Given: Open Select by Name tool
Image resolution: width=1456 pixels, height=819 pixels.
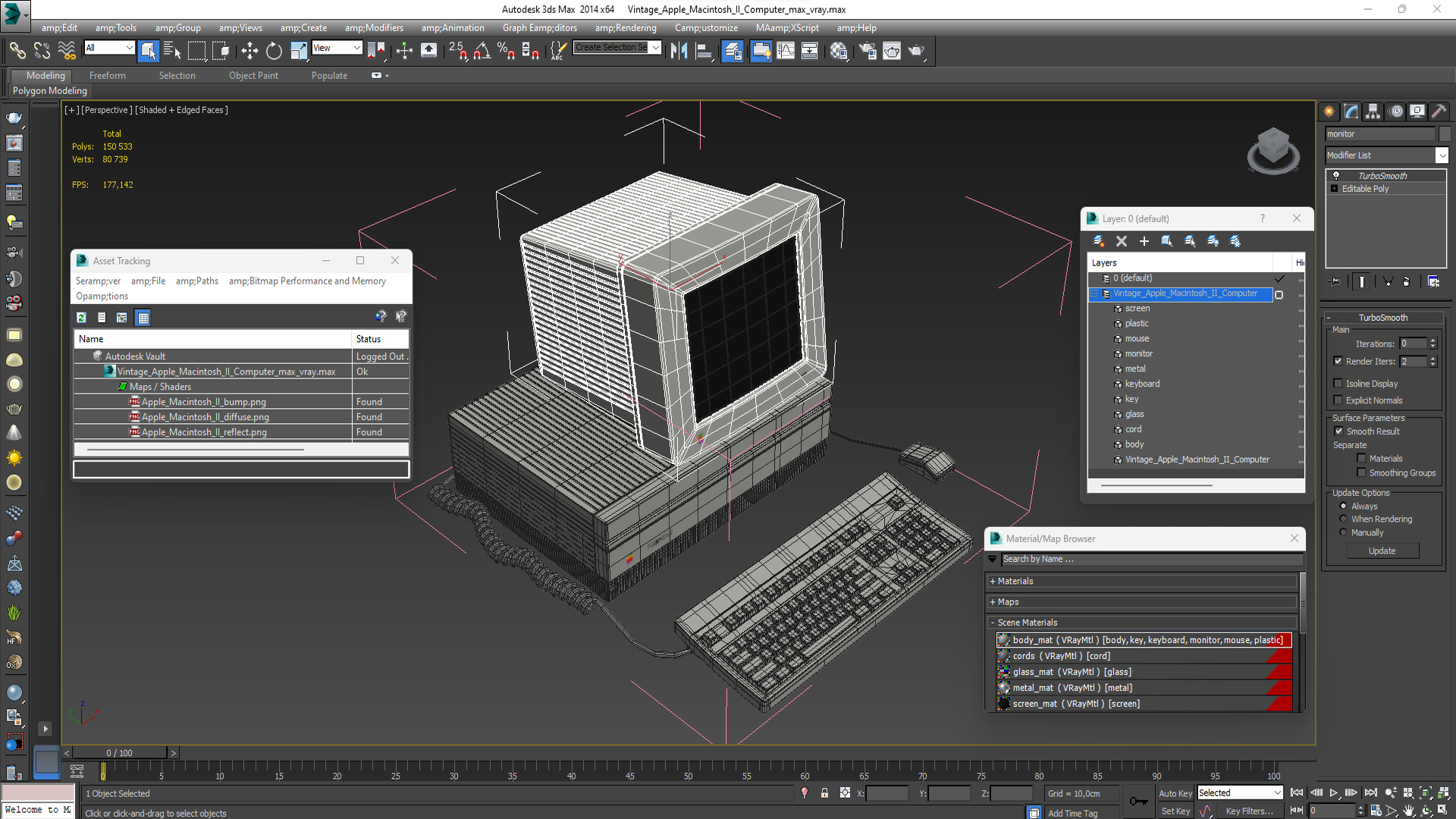Looking at the screenshot, I should point(172,51).
